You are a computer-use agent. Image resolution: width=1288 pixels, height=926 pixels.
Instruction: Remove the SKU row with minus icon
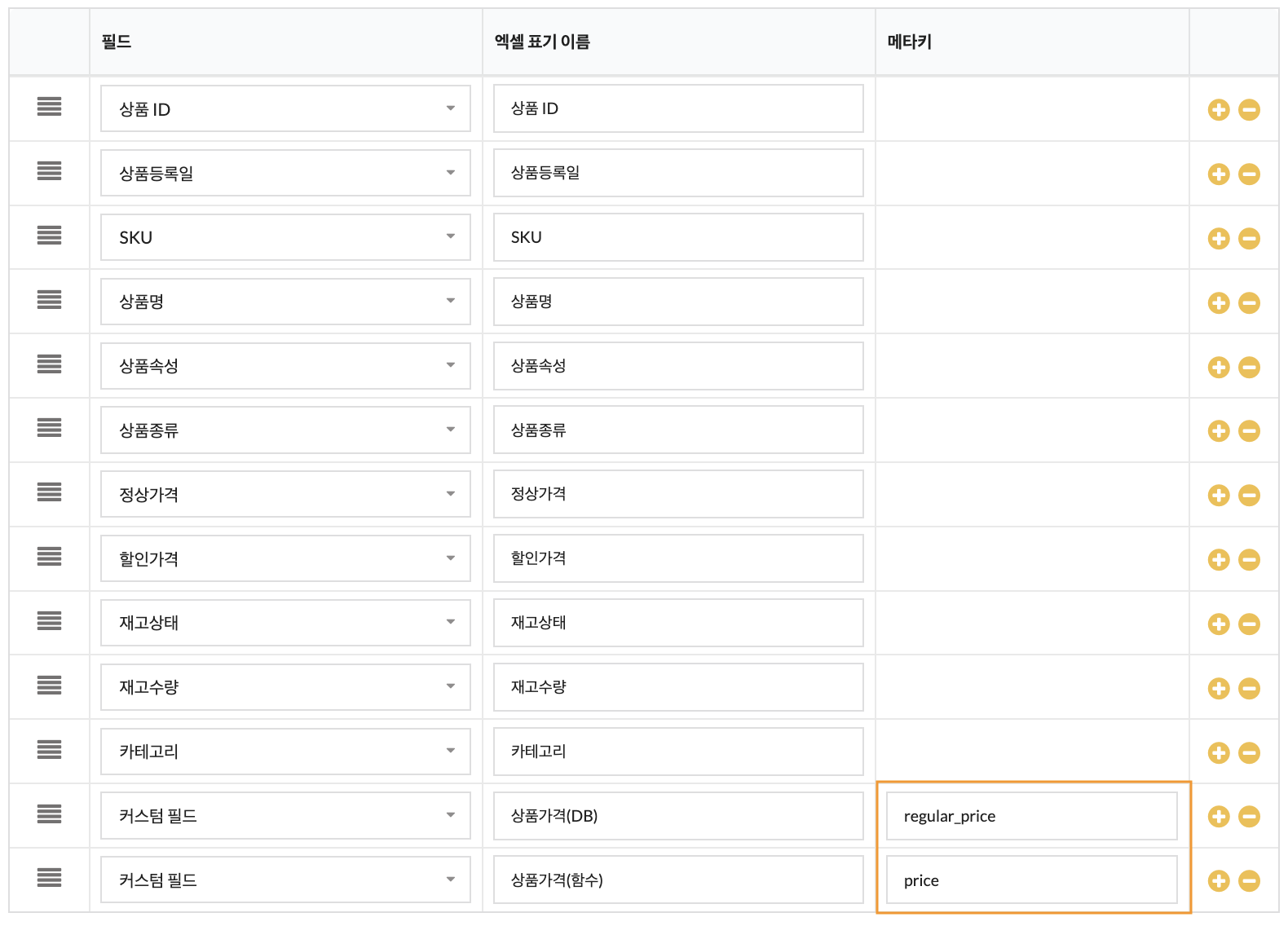point(1249,239)
